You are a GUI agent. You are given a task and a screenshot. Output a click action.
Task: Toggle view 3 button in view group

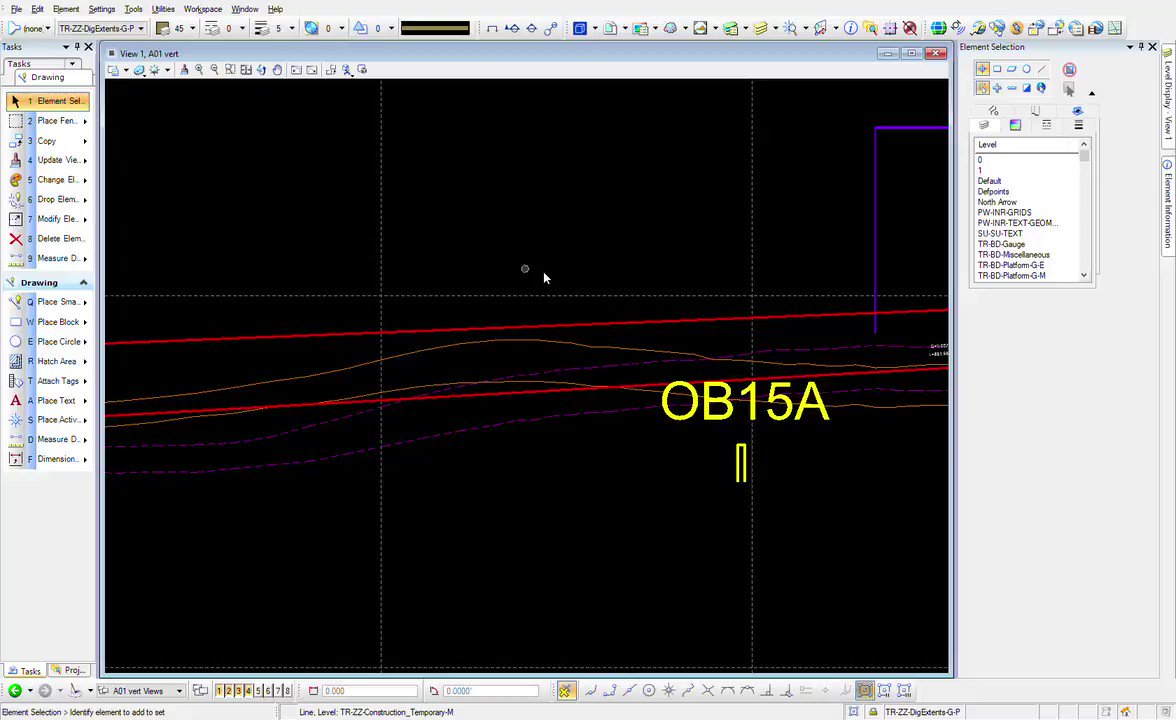click(x=238, y=691)
